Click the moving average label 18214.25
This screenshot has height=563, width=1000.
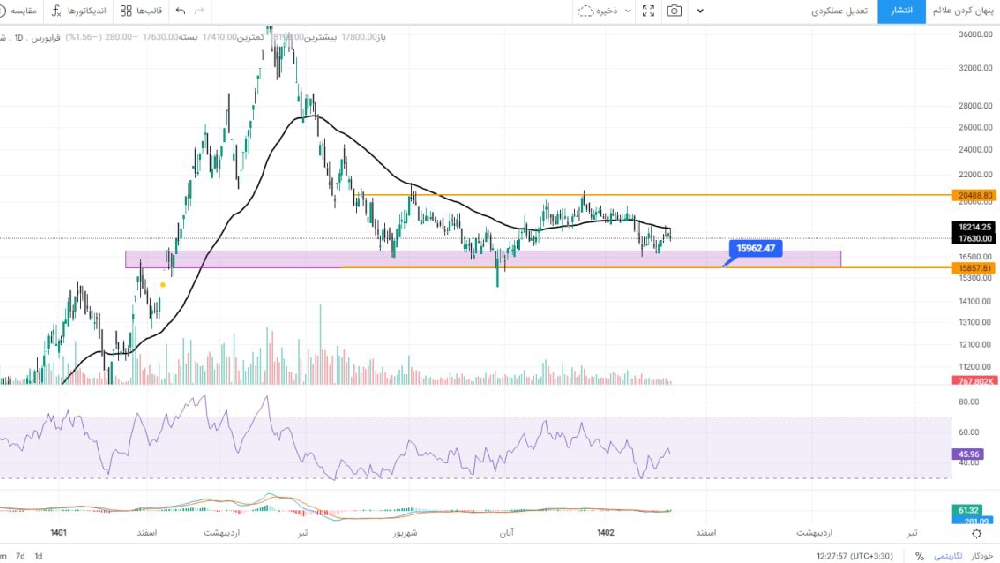coord(973,227)
